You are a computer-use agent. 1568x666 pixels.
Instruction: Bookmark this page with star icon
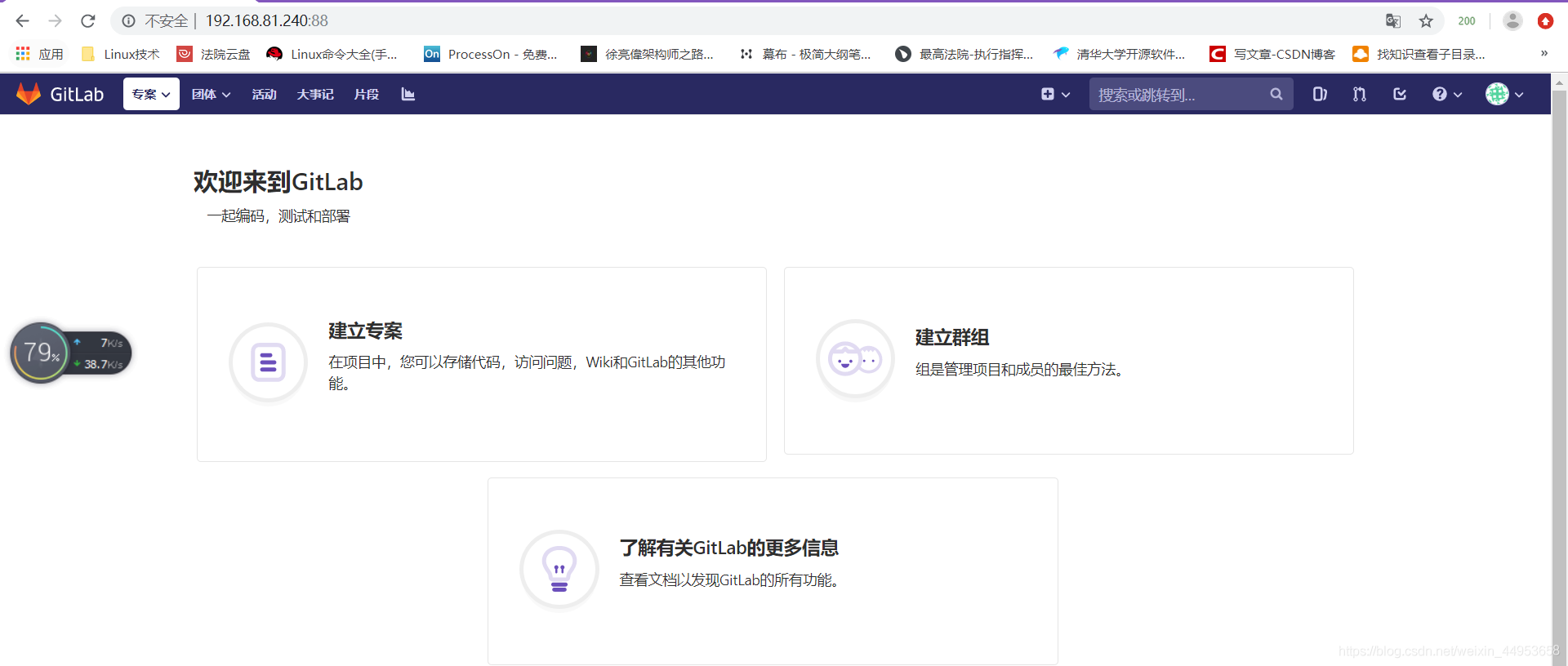point(1426,21)
